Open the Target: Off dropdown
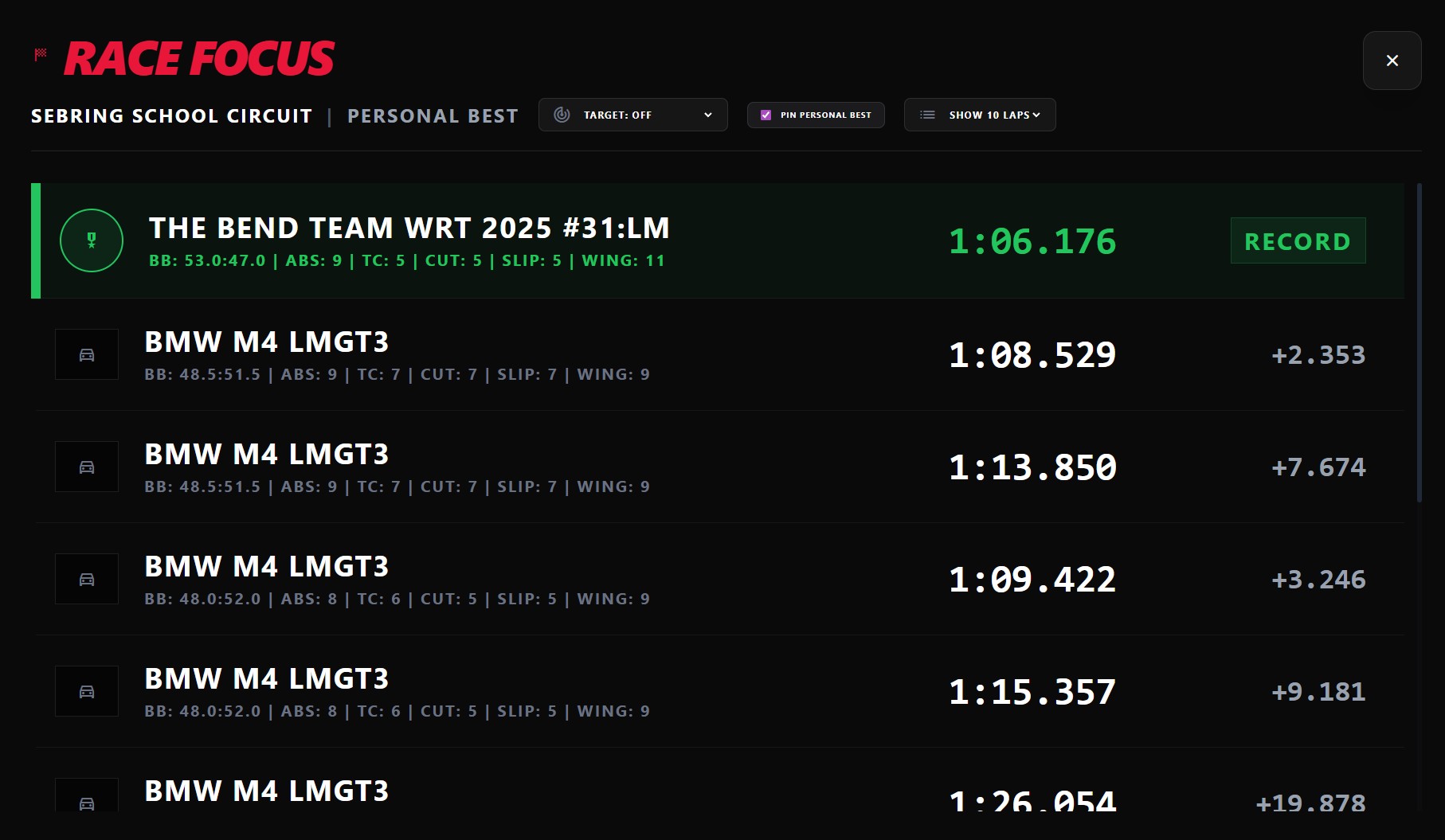Screen dimensions: 1445x840 (632, 115)
